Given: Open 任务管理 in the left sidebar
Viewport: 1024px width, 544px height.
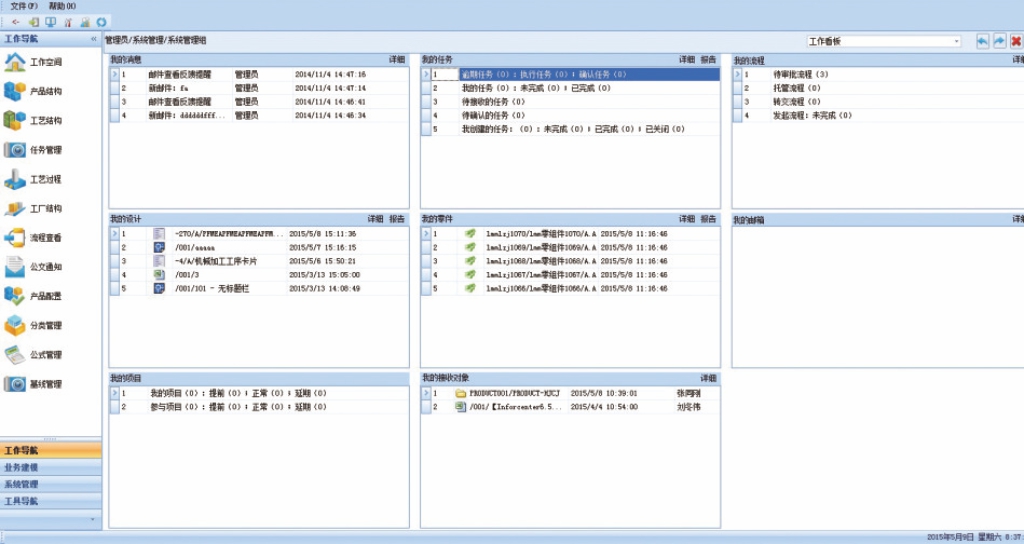Looking at the screenshot, I should 15,150.
